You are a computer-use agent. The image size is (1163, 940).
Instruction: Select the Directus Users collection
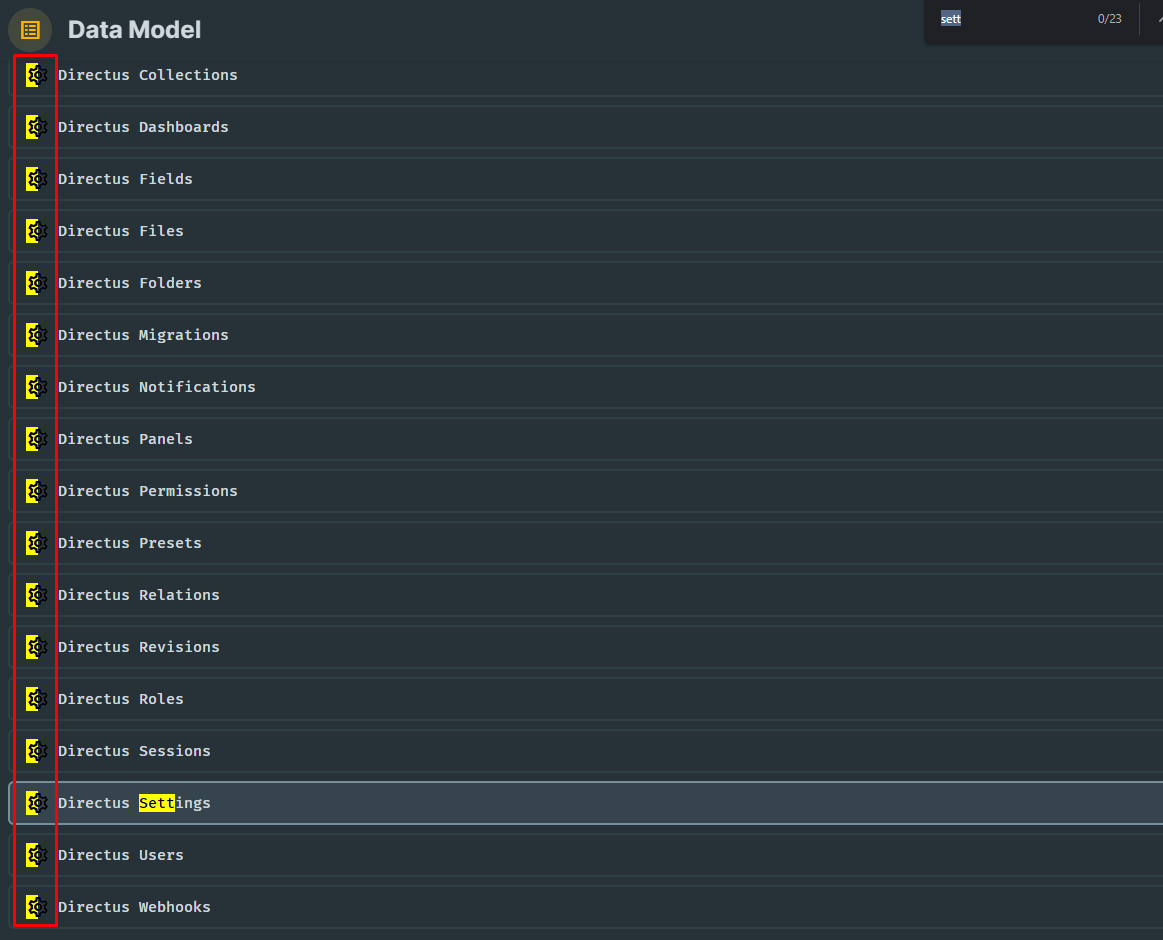586,855
